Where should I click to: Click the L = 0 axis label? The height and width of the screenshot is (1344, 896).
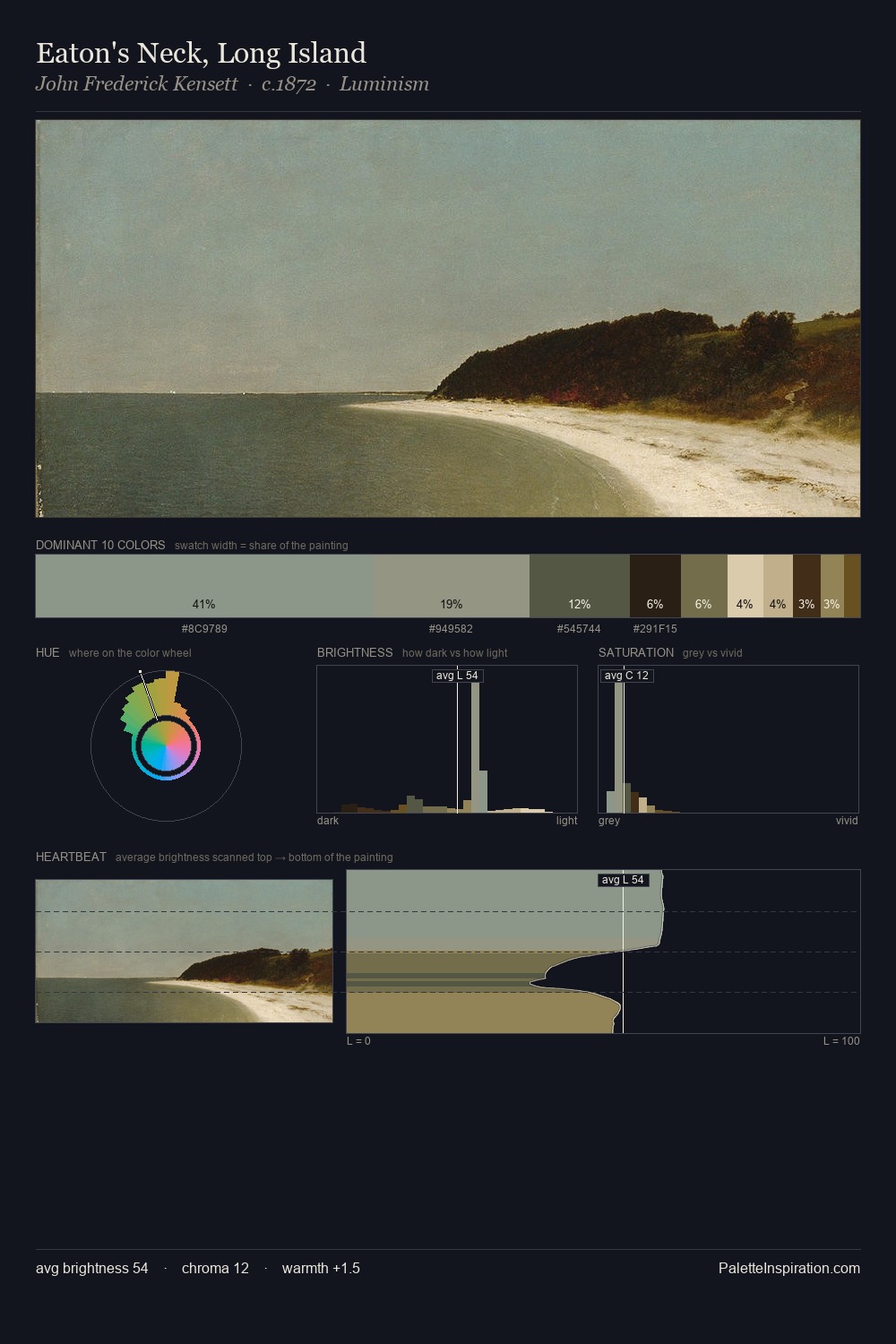358,1041
